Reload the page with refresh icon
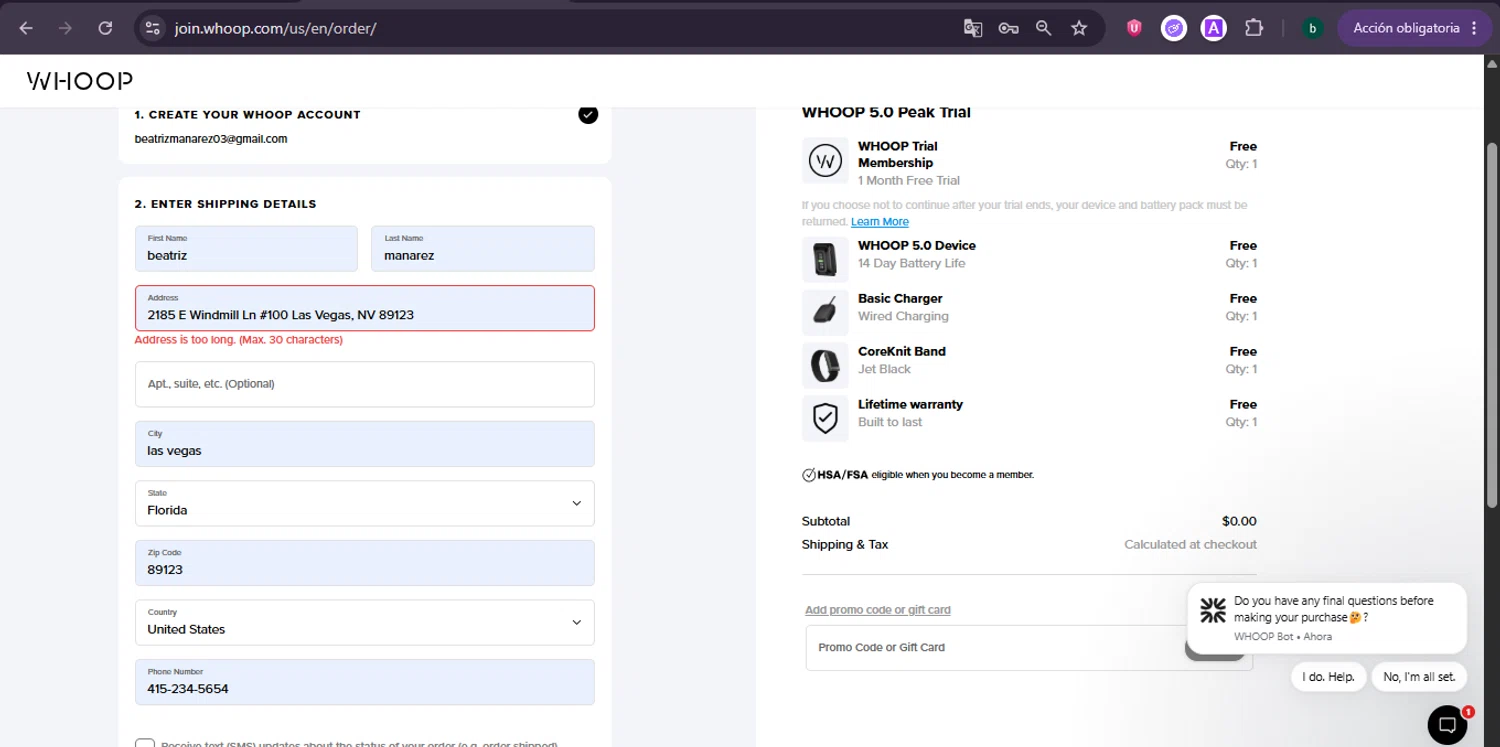Viewport: 1500px width, 747px height. pyautogui.click(x=105, y=28)
